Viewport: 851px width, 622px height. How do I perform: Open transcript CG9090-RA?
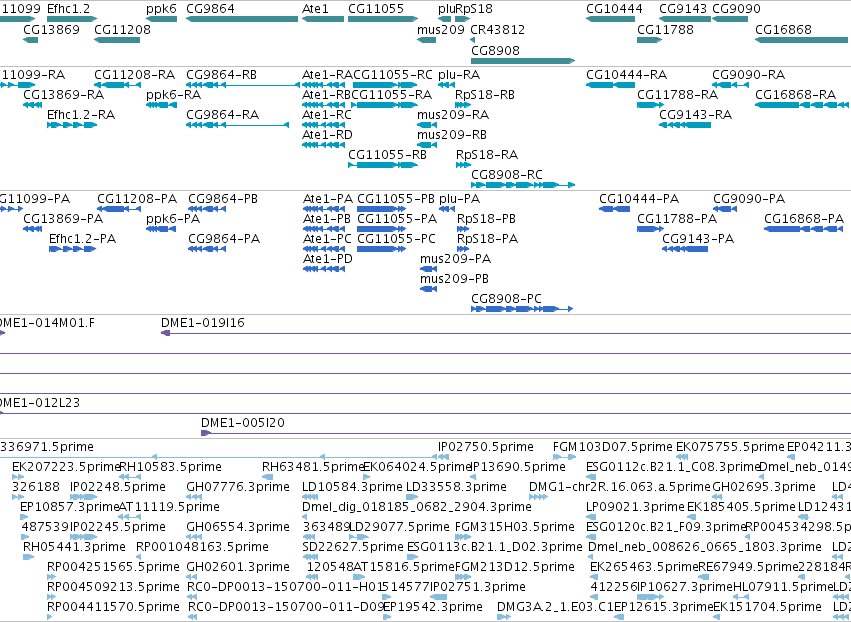click(731, 85)
